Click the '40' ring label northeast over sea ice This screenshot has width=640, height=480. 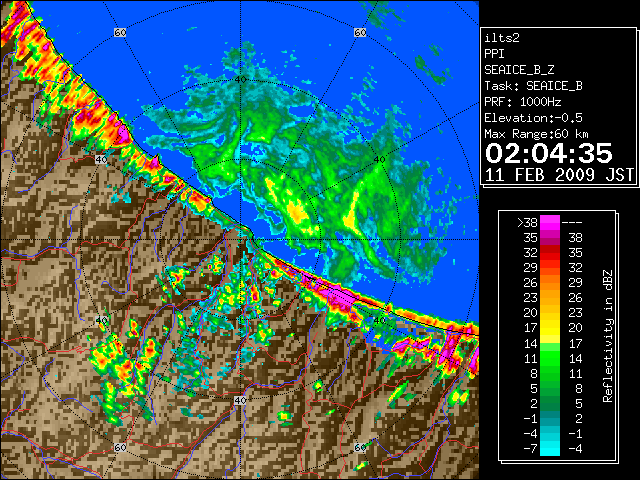[380, 160]
